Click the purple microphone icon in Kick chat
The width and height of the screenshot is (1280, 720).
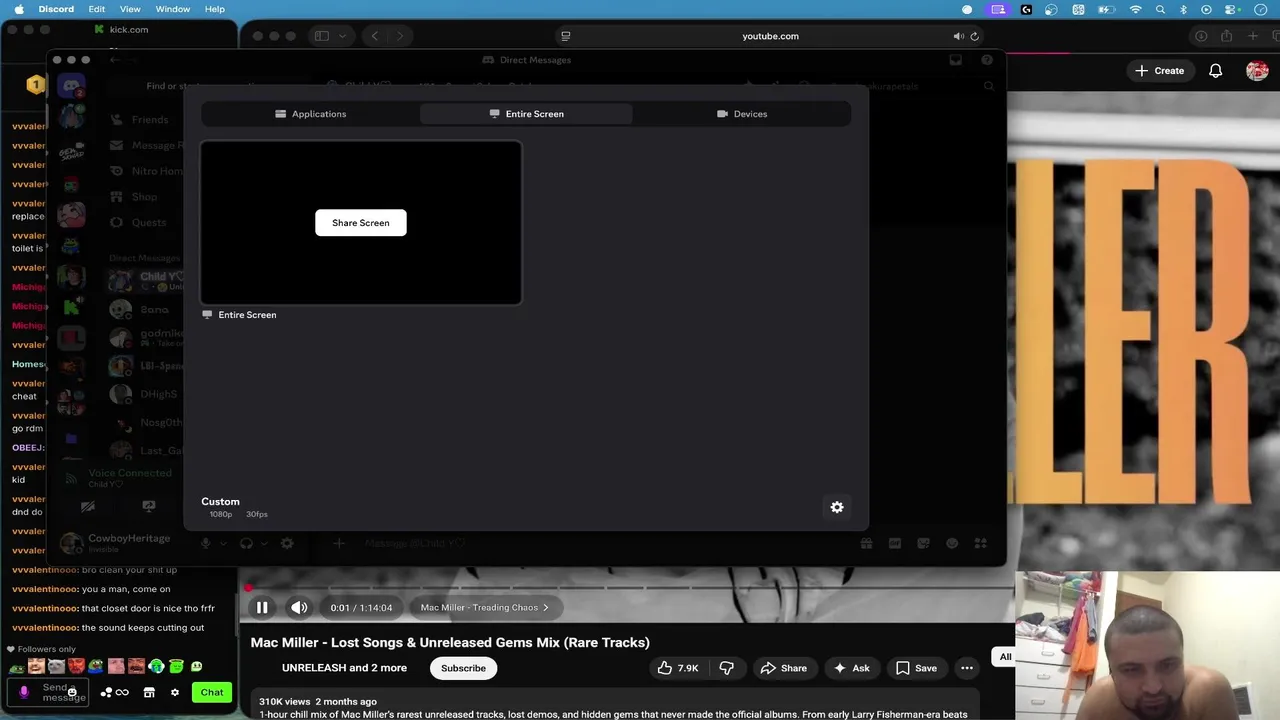pos(24,692)
